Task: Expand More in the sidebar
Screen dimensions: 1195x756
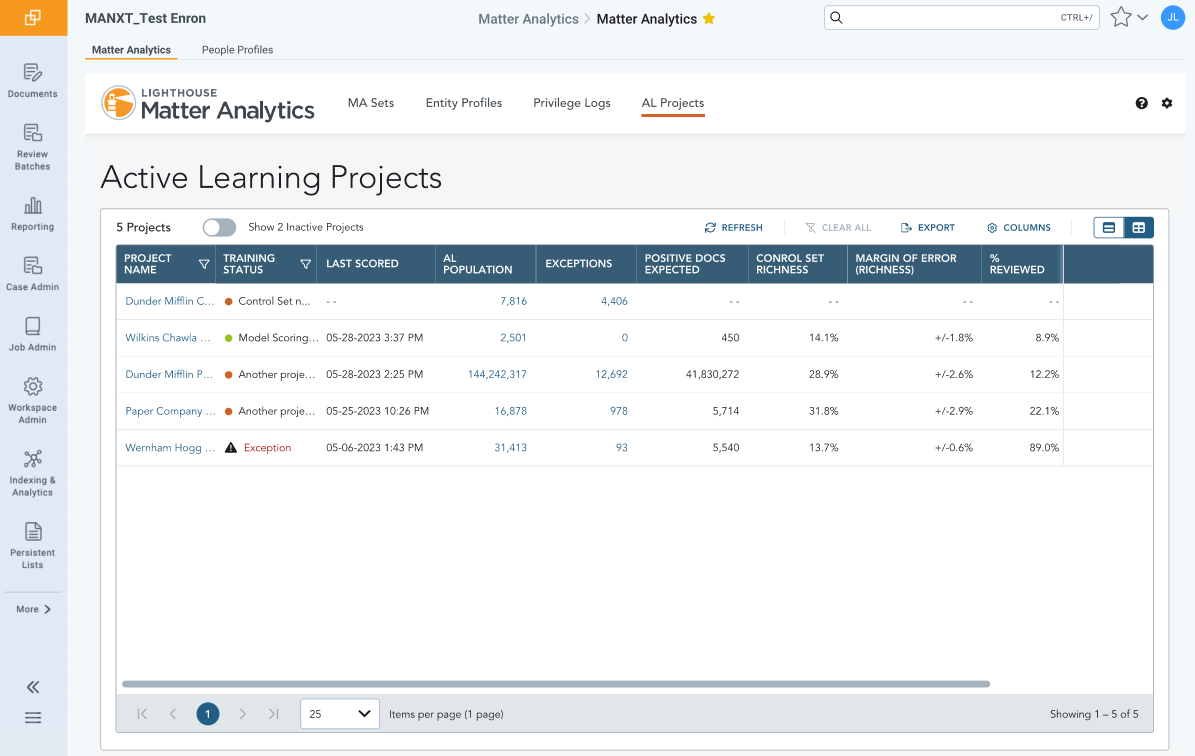Action: 33,609
